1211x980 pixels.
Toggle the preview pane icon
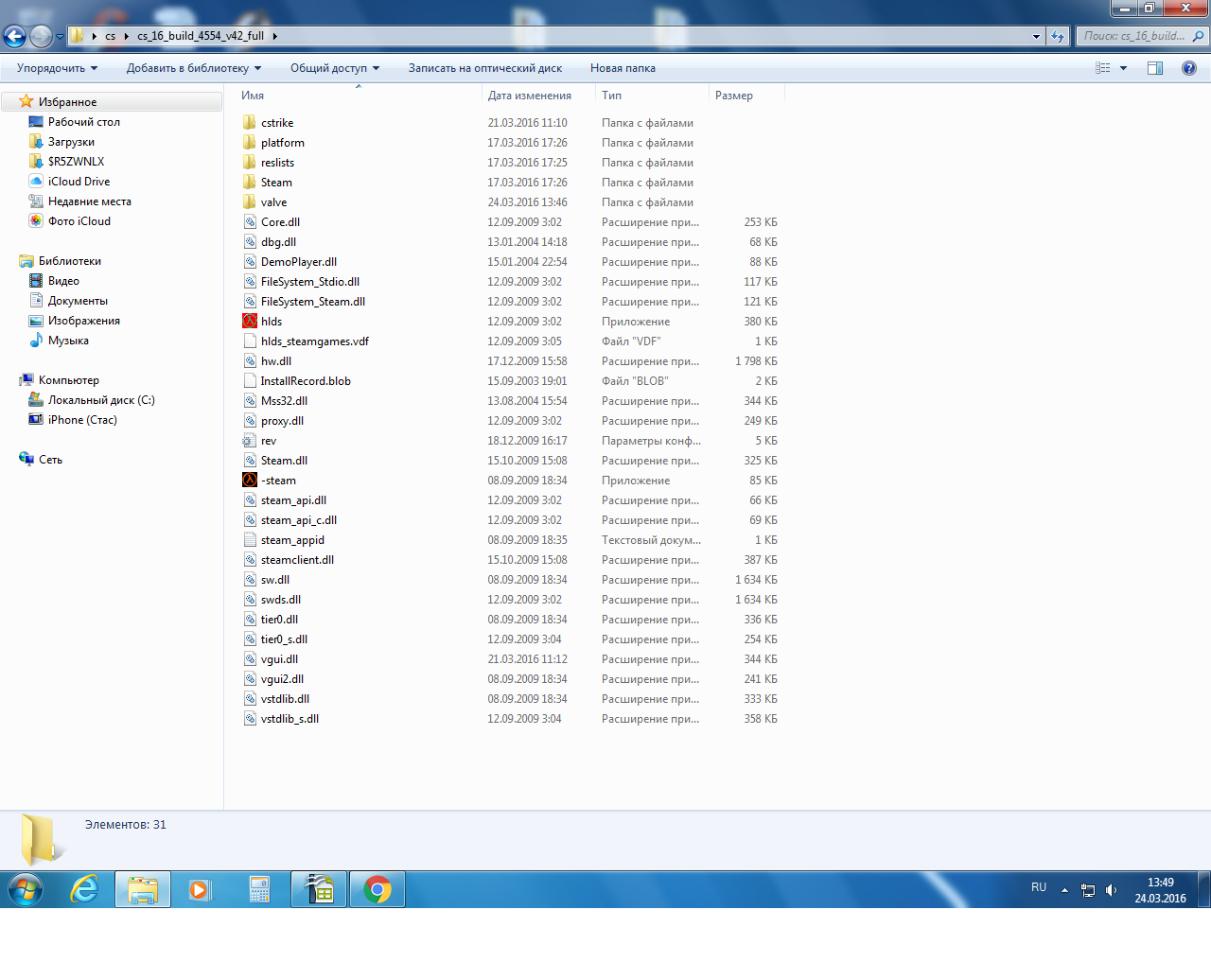pyautogui.click(x=1155, y=68)
